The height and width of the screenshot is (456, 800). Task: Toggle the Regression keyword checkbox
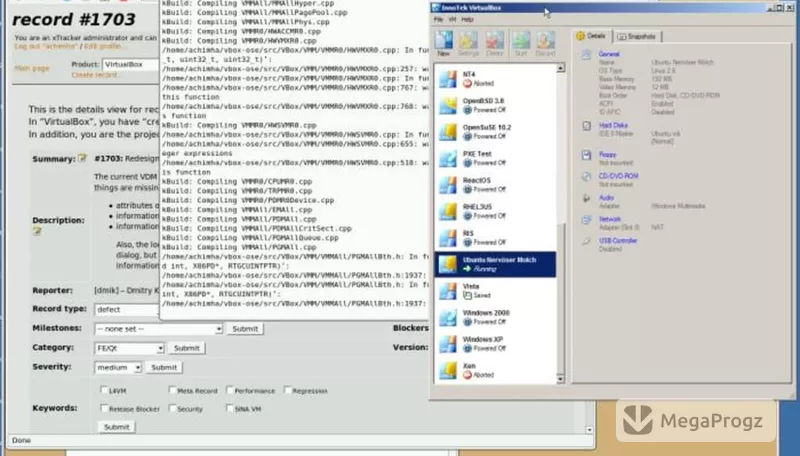288,390
